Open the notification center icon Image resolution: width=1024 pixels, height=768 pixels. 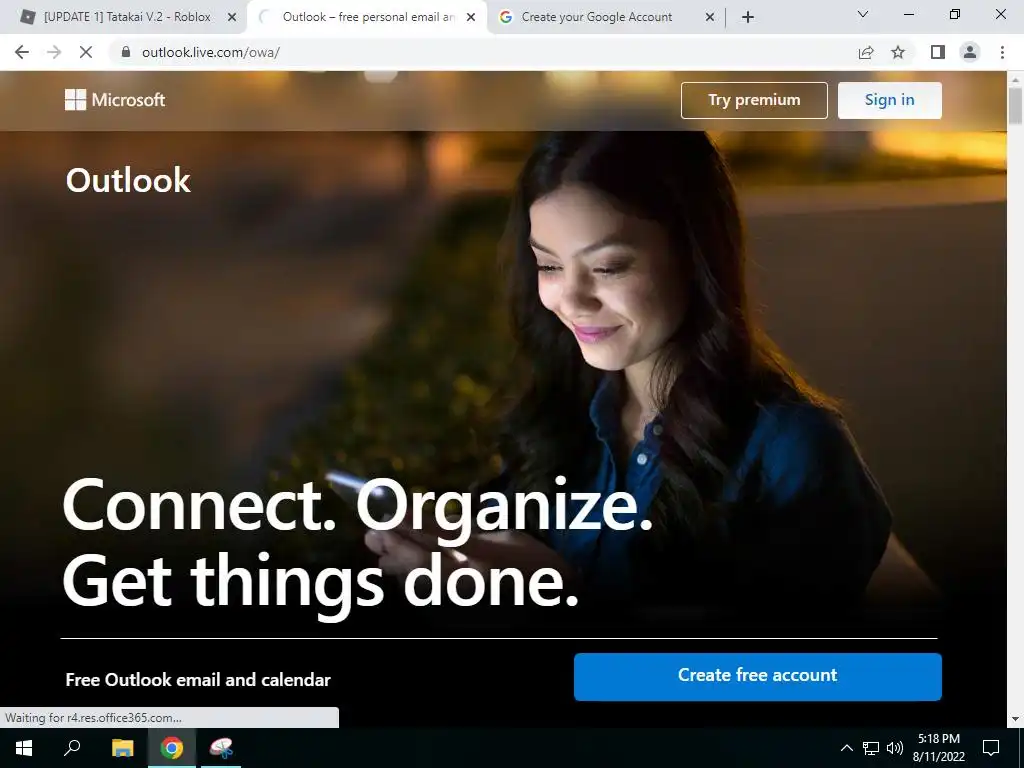tap(991, 748)
